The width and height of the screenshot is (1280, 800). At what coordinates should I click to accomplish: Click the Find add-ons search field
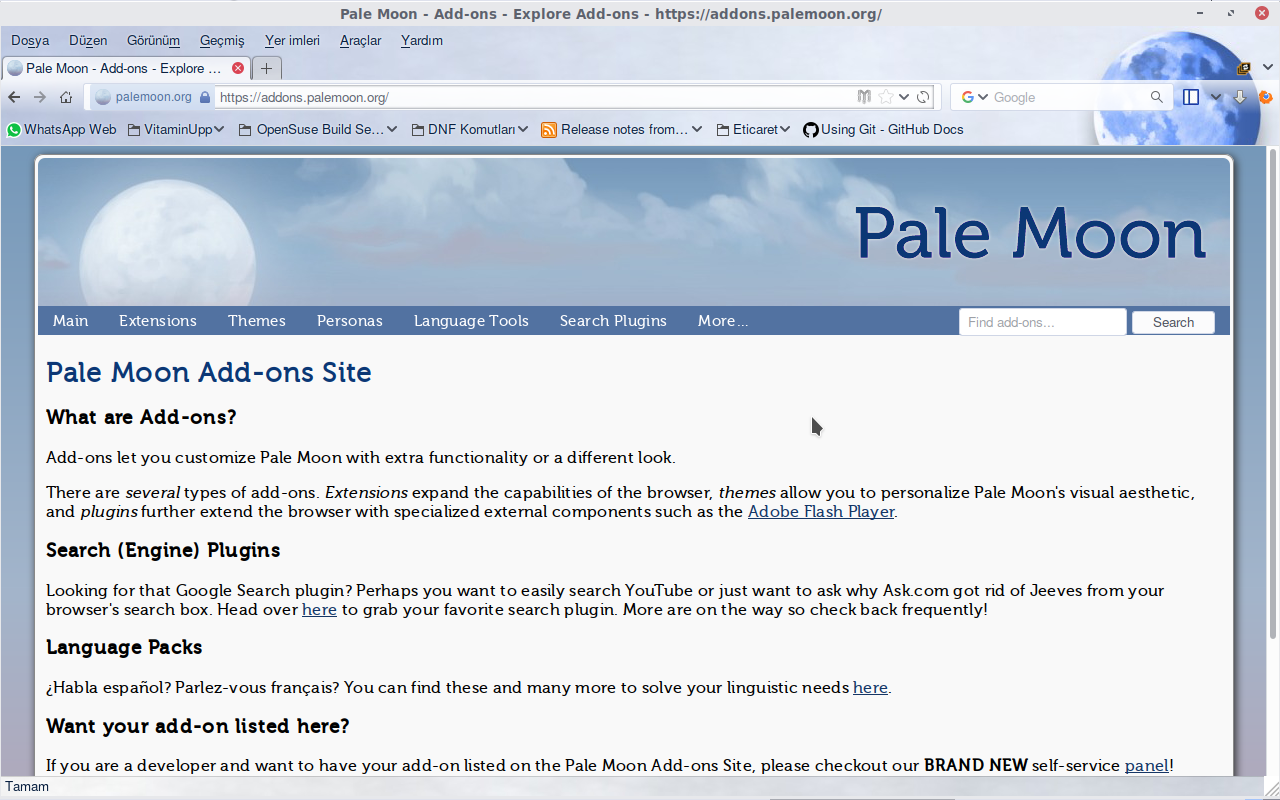(x=1043, y=322)
